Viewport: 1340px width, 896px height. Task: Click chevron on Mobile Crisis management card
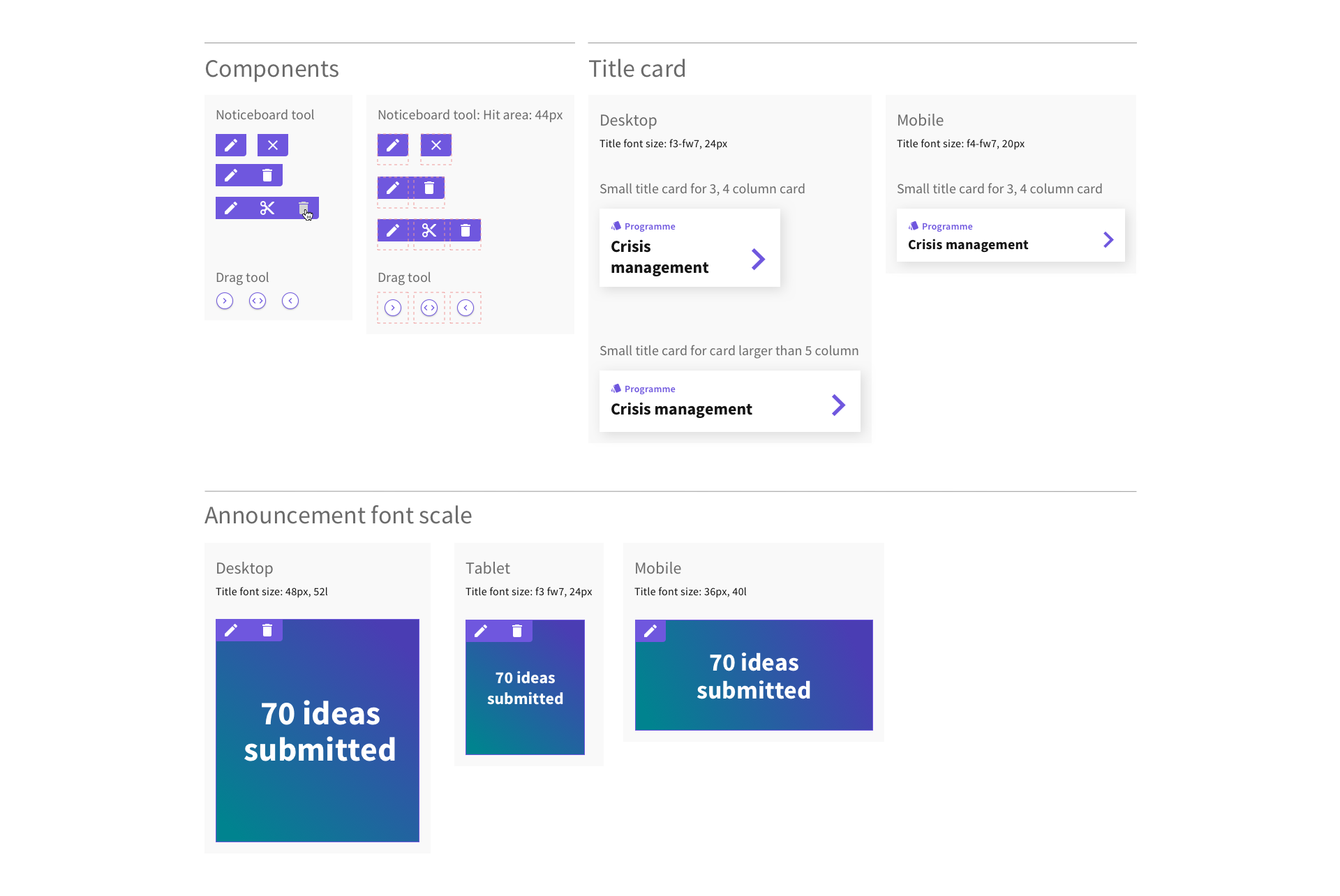coord(1108,240)
